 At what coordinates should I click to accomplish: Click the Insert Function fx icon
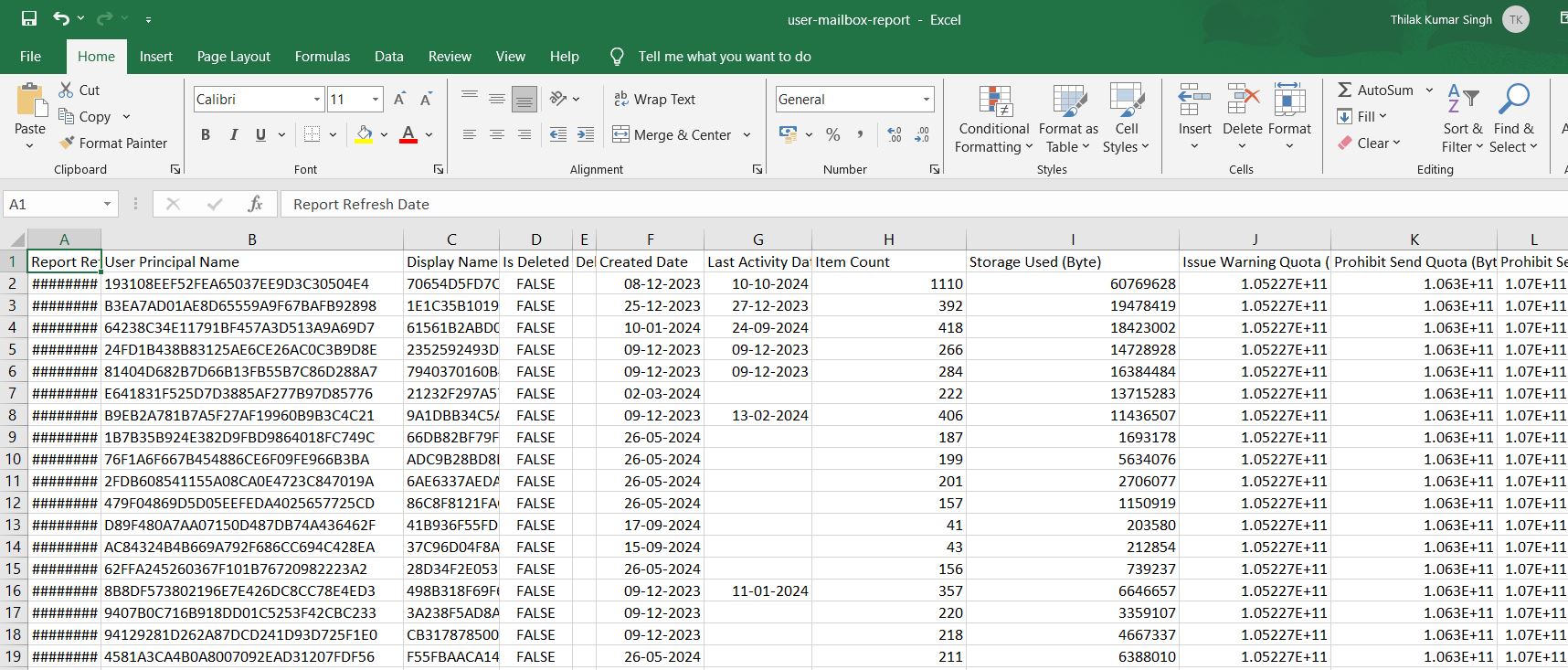coord(255,205)
